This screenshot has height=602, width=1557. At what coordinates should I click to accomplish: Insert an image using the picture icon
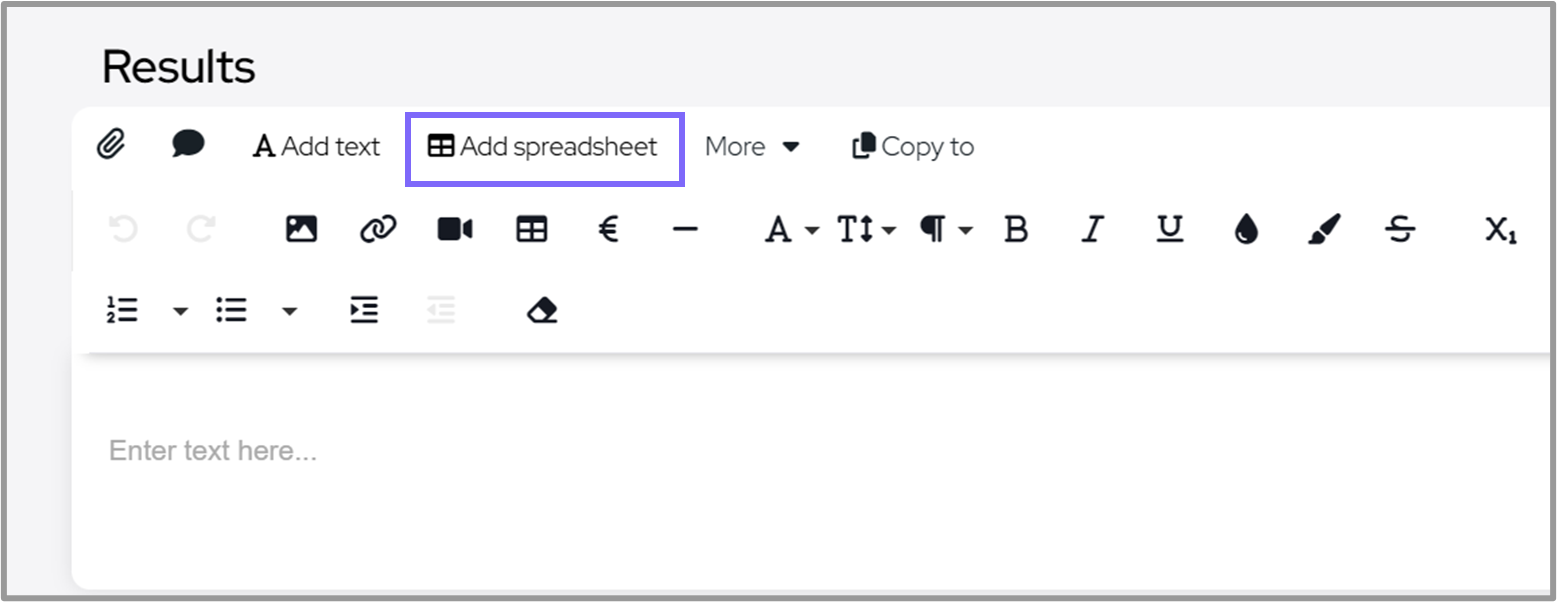tap(301, 230)
